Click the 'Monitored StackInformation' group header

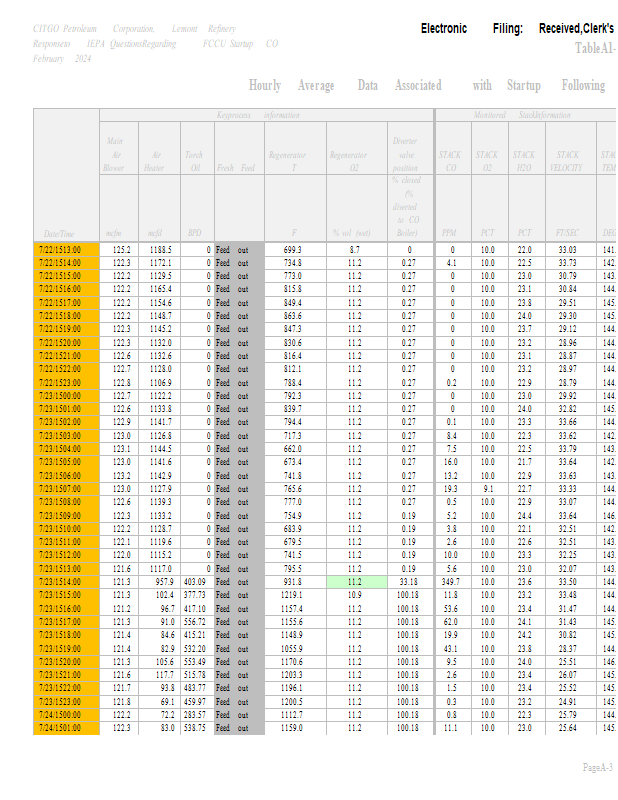(x=522, y=115)
